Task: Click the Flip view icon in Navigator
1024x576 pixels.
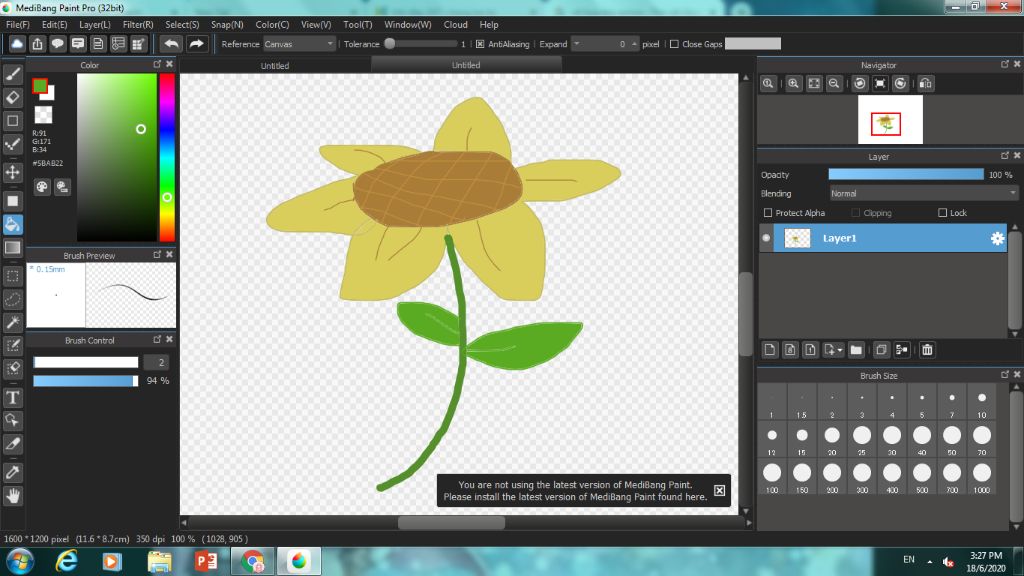Action: point(925,84)
